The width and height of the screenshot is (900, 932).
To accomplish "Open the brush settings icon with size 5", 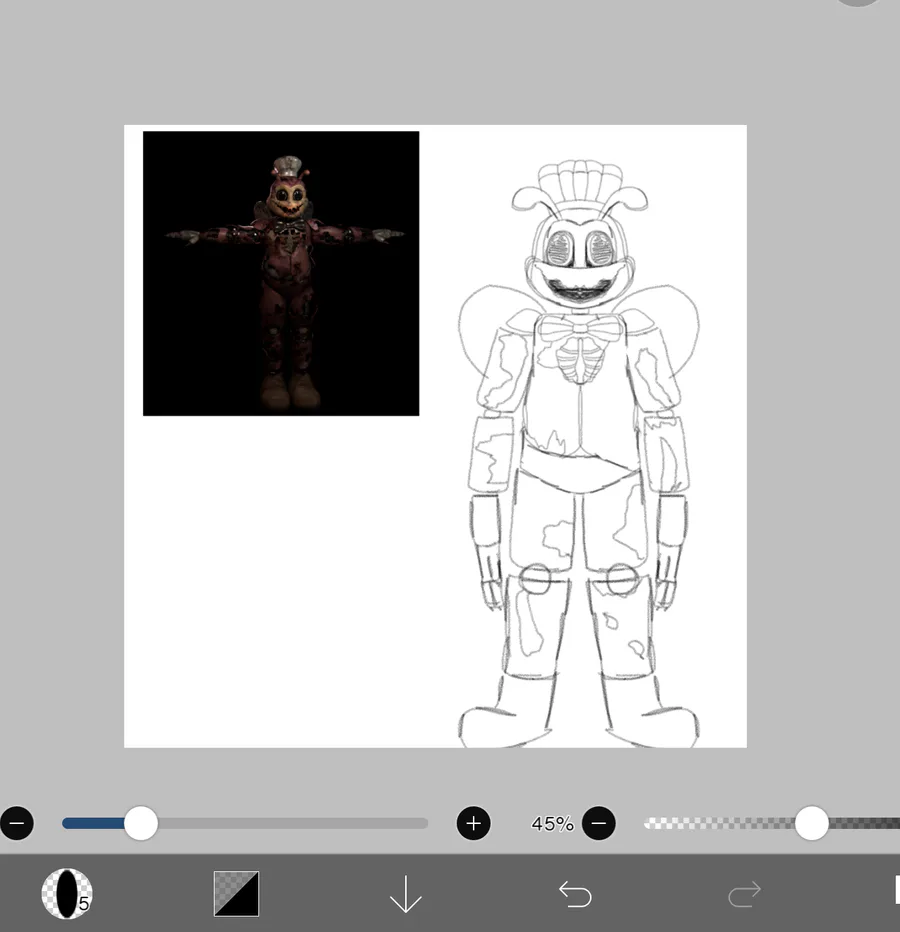I will pos(67,893).
